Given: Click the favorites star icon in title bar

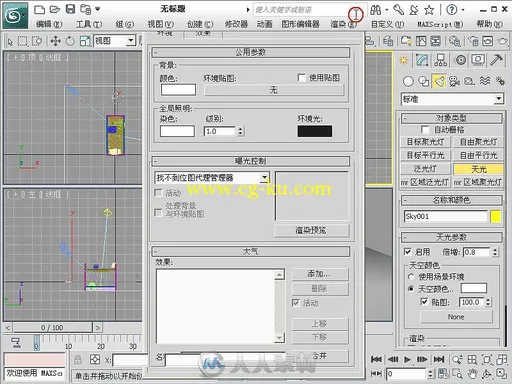Looking at the screenshot, I should click(429, 10).
